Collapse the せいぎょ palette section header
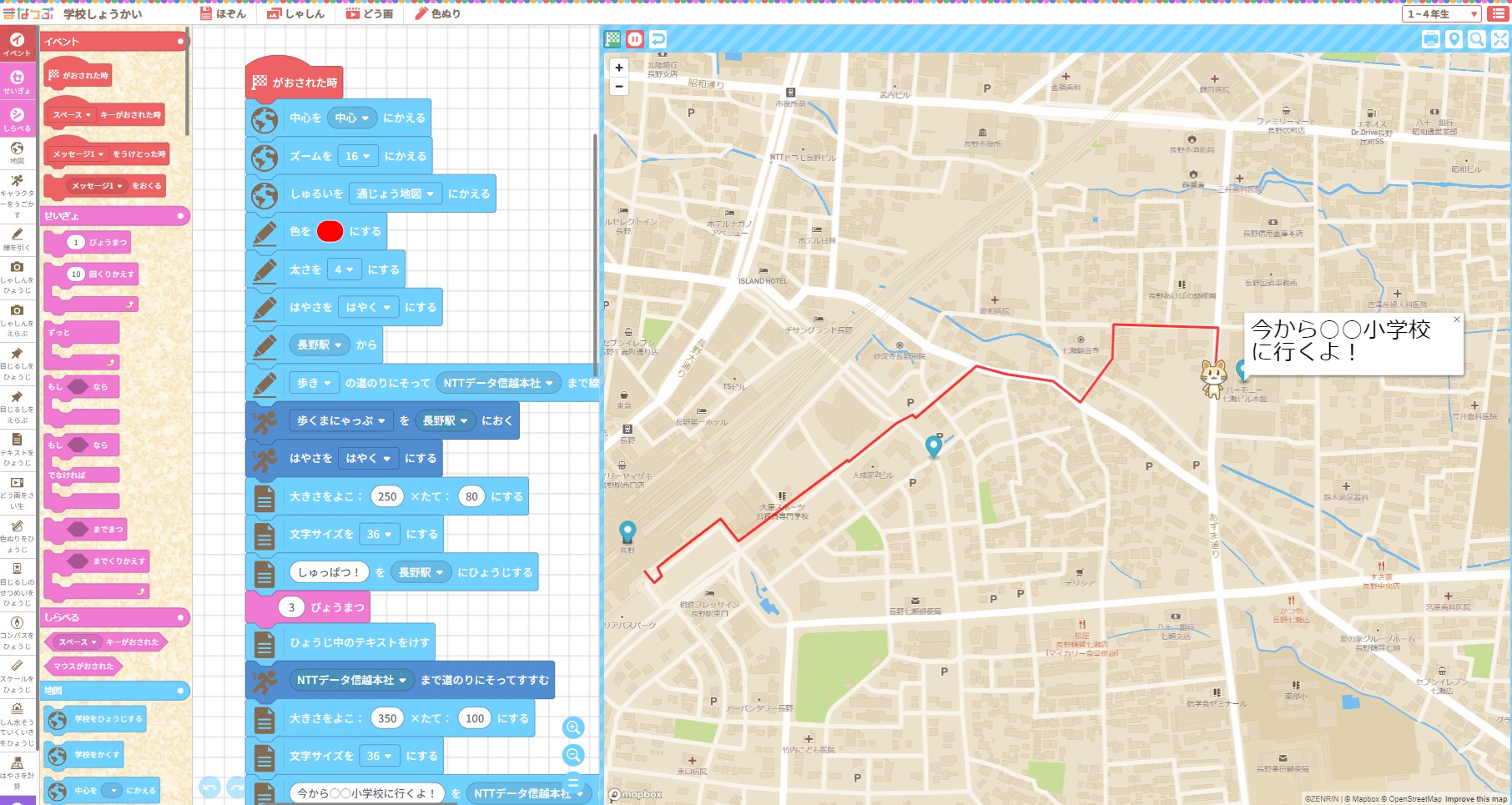The width and height of the screenshot is (1512, 805). tap(115, 215)
